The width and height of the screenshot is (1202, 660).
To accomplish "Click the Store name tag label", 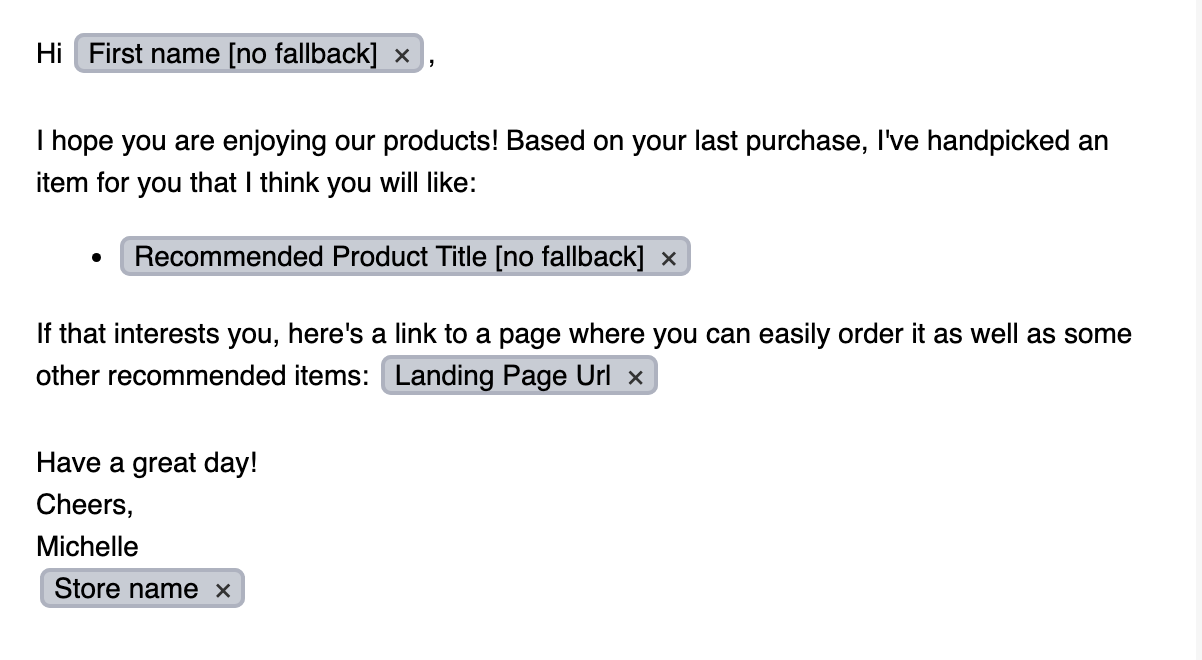I will [126, 589].
